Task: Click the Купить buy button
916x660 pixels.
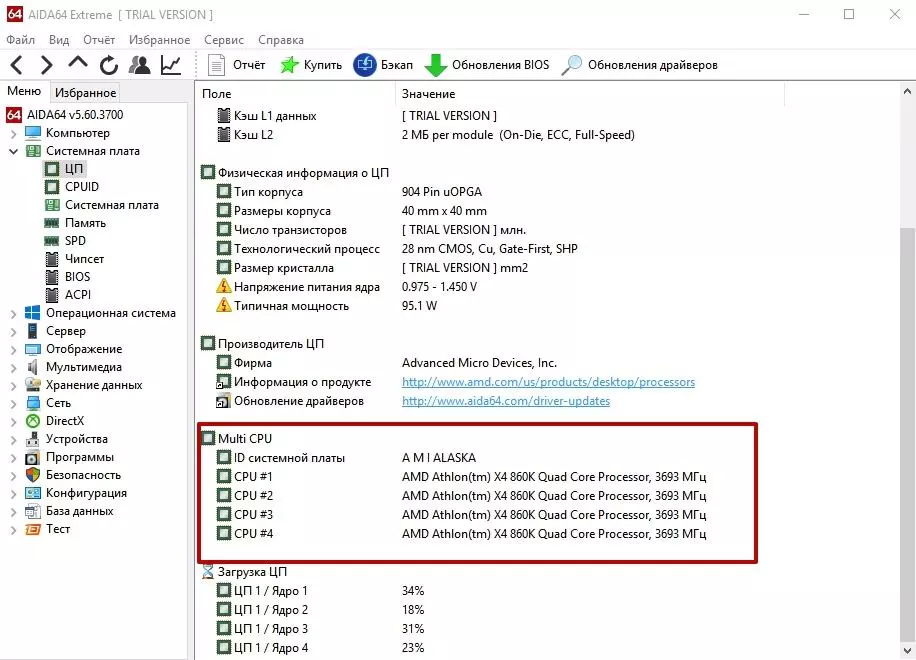Action: point(311,65)
